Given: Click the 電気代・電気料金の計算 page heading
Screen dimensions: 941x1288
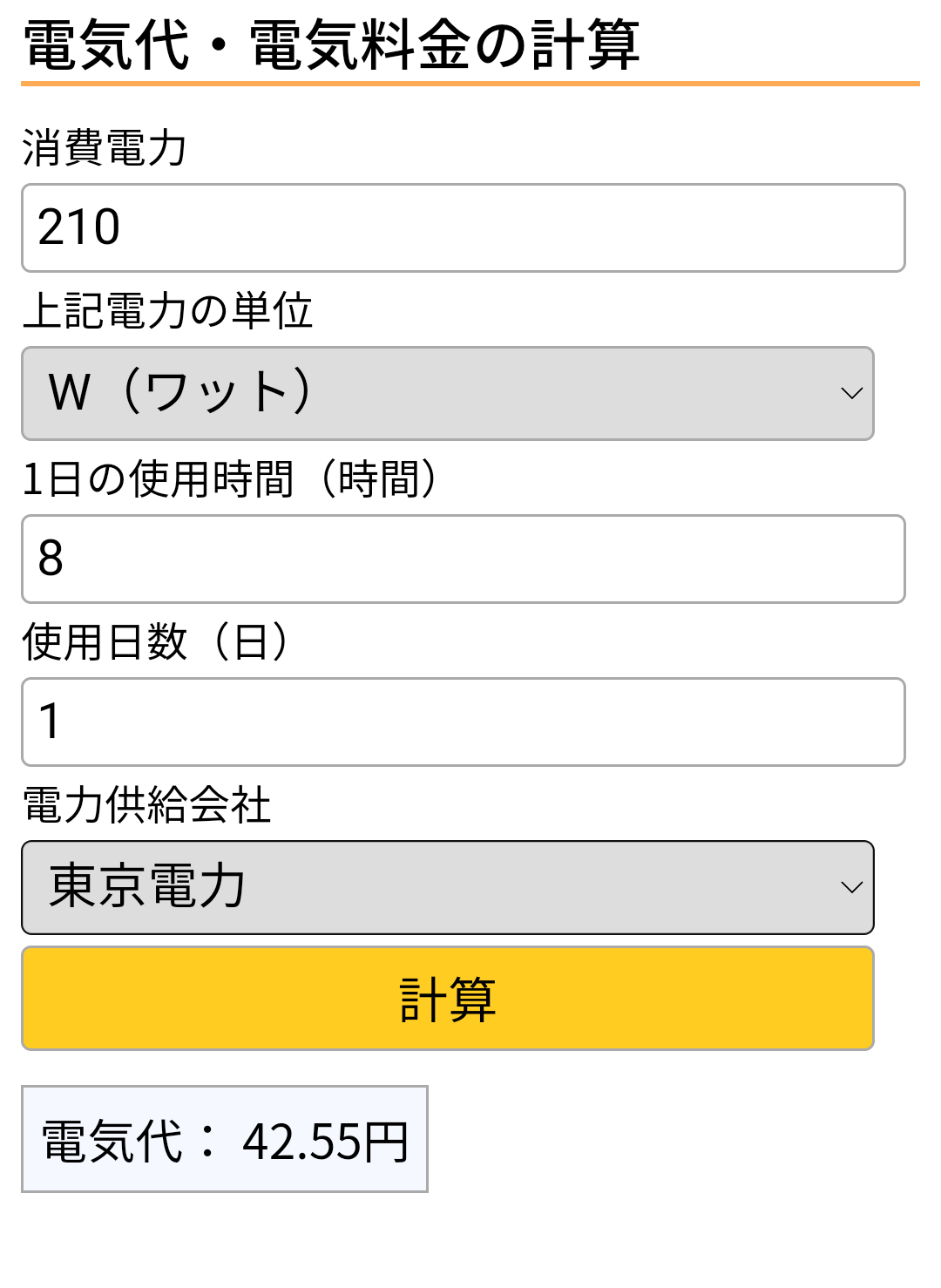Looking at the screenshot, I should pos(332,44).
